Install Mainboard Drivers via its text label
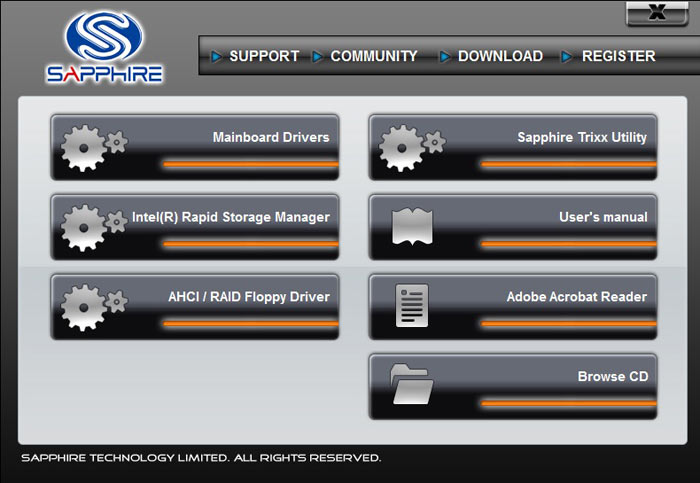 click(x=270, y=137)
